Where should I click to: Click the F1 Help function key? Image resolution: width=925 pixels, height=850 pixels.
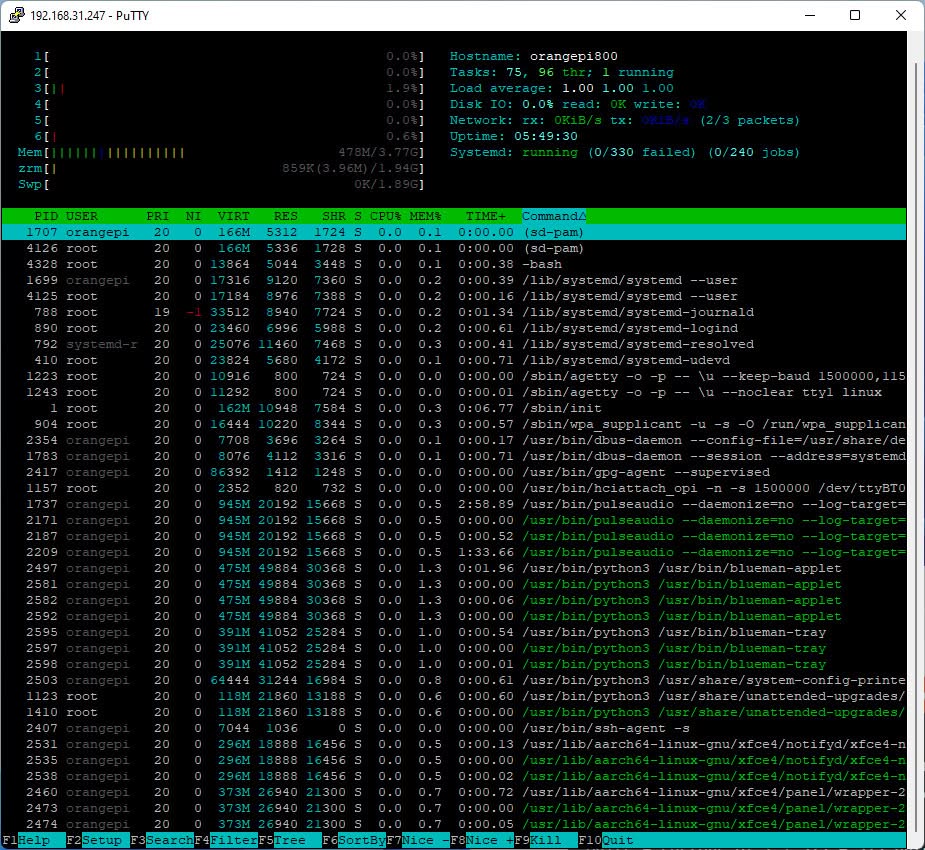pyautogui.click(x=34, y=840)
